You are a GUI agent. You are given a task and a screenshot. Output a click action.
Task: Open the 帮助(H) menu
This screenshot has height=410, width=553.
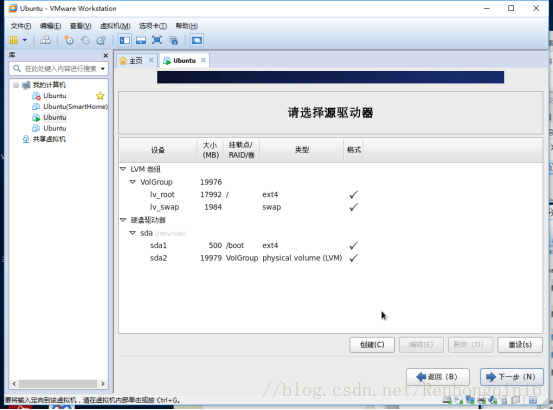click(187, 26)
